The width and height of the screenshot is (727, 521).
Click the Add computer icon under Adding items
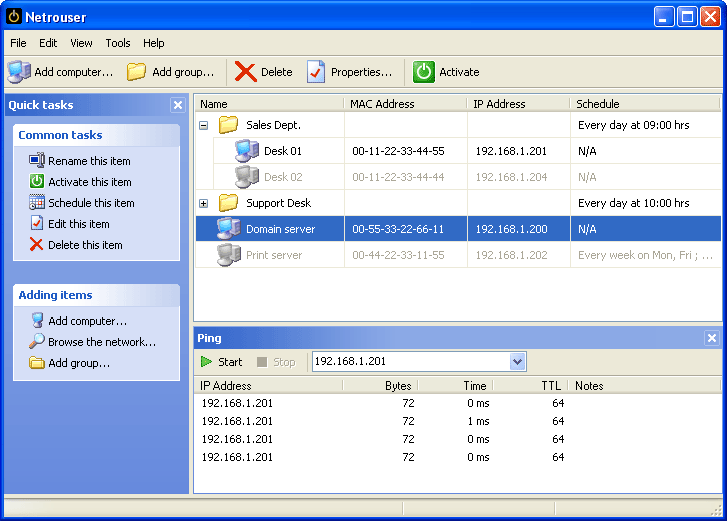37,320
